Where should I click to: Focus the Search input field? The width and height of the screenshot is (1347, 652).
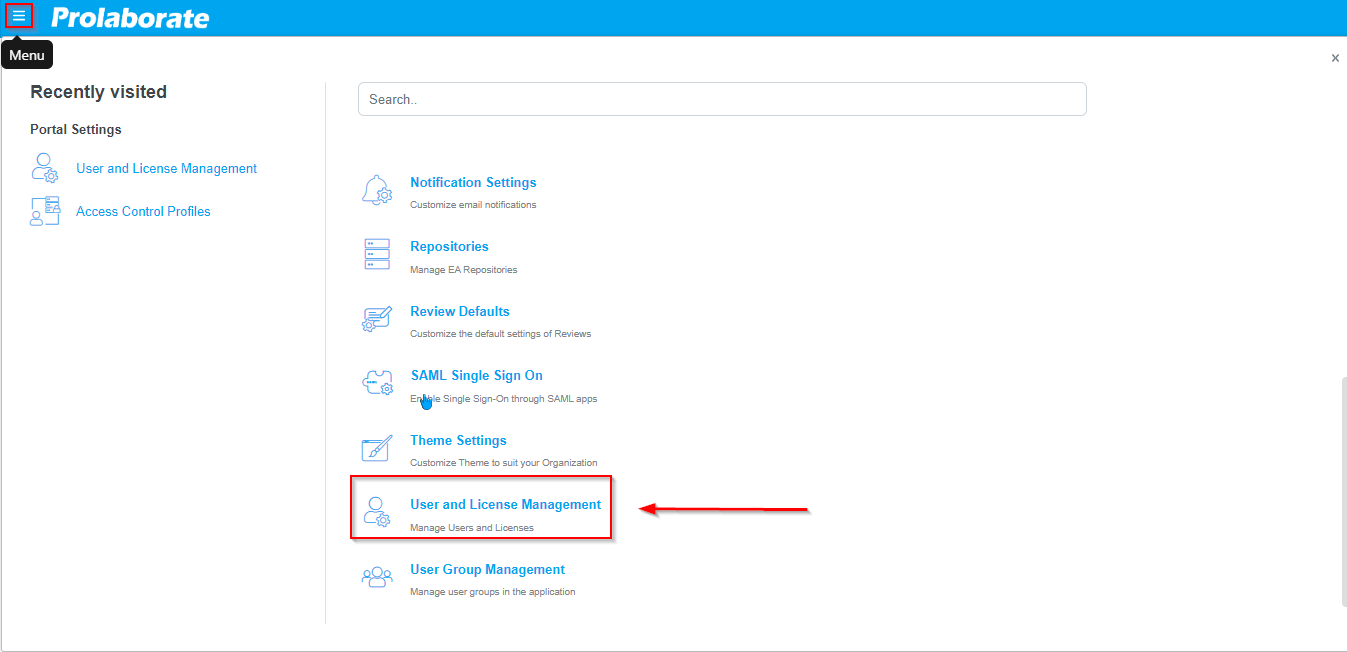tap(722, 99)
